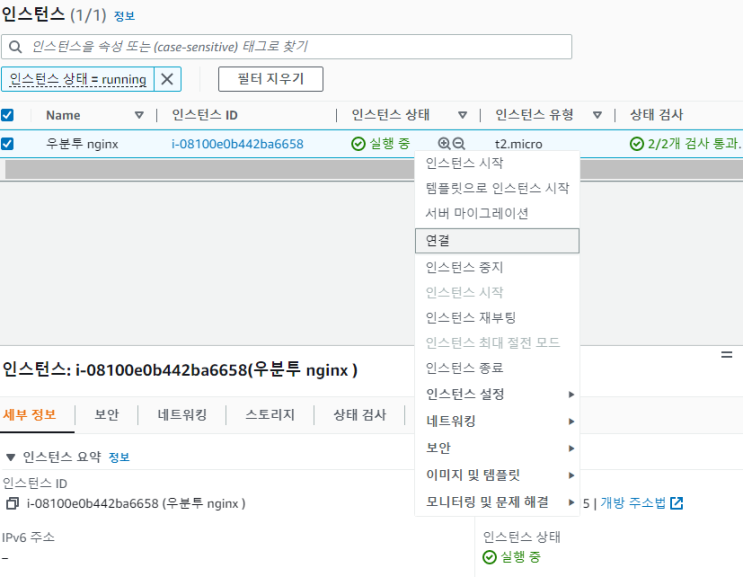Switch to the 보안 tab

pos(107,415)
